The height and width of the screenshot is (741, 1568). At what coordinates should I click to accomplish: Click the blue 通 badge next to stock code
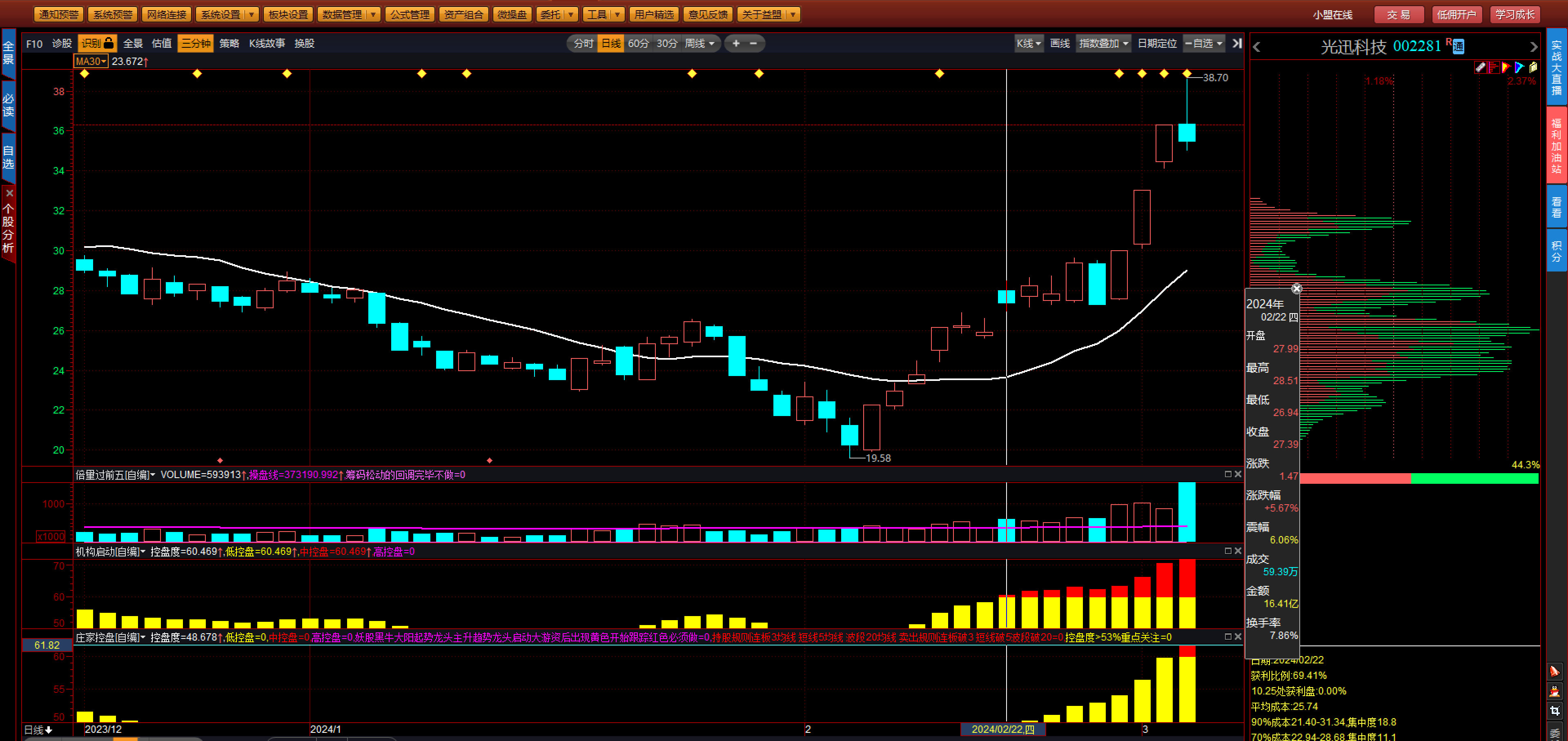point(1459,47)
